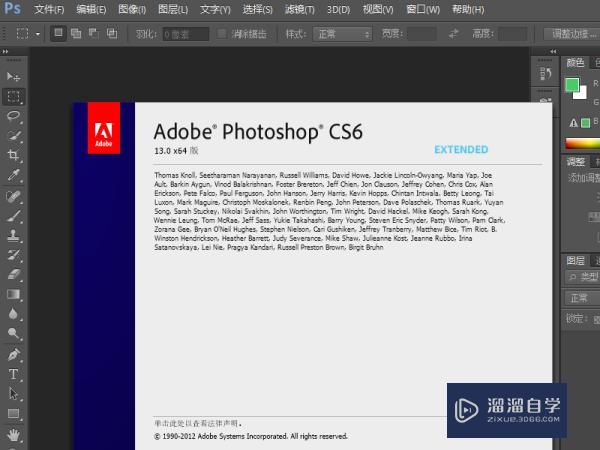Open the 3D(D) menu
600x450 pixels.
[x=339, y=9]
